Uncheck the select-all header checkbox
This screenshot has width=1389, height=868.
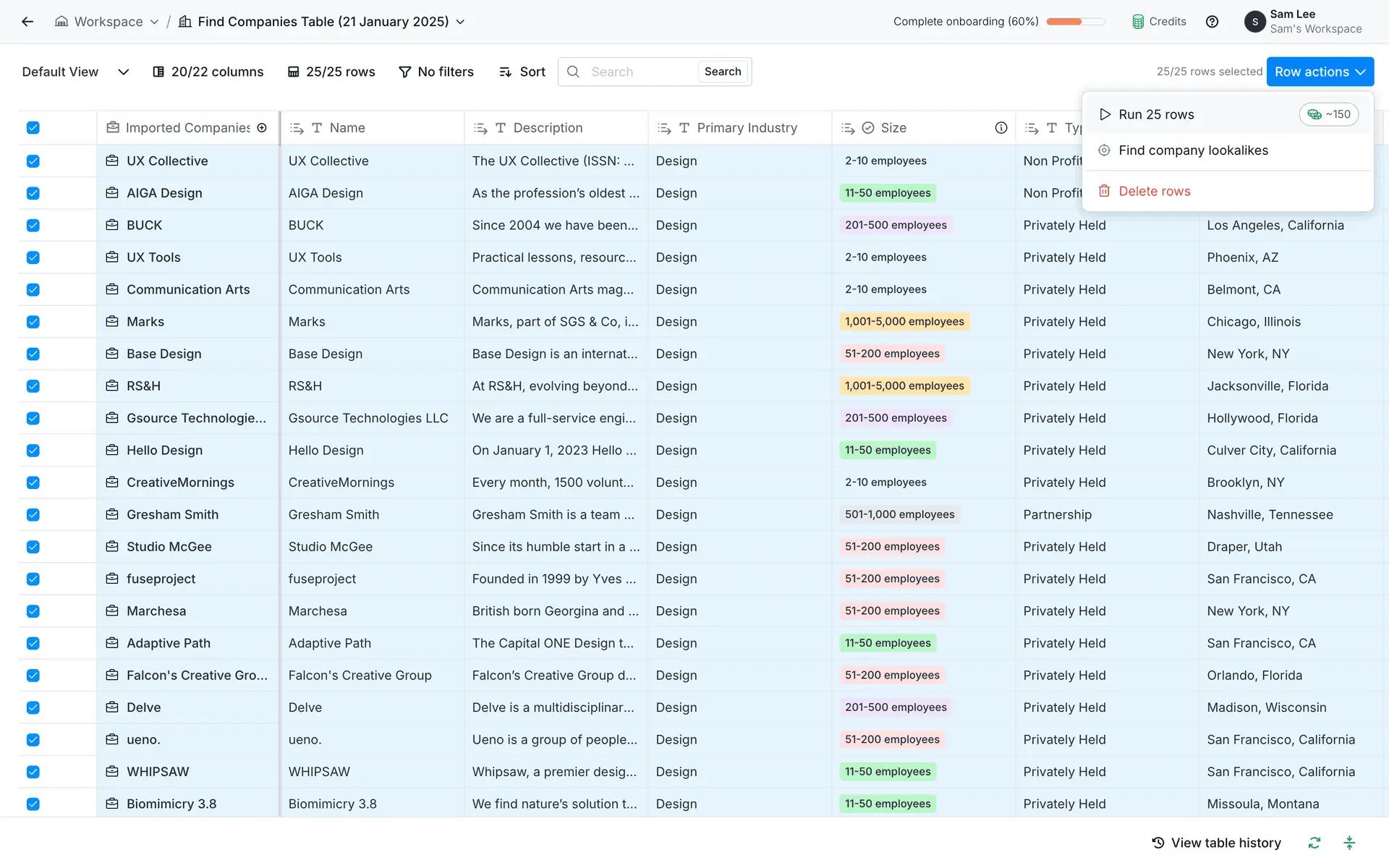coord(33,128)
